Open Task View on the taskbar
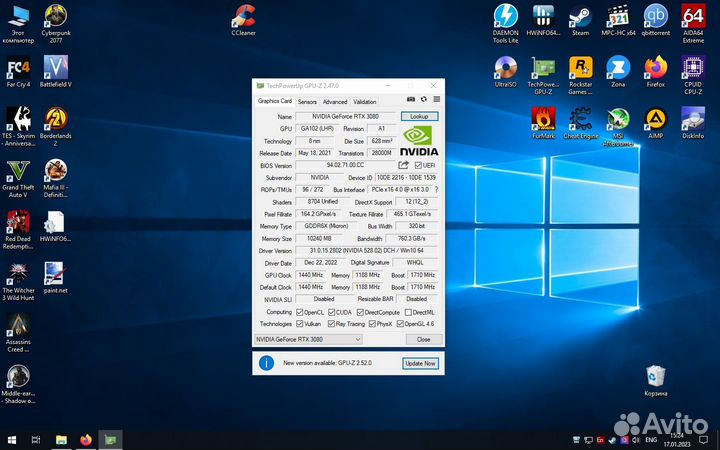Image resolution: width=720 pixels, height=450 pixels. pyautogui.click(x=36, y=440)
